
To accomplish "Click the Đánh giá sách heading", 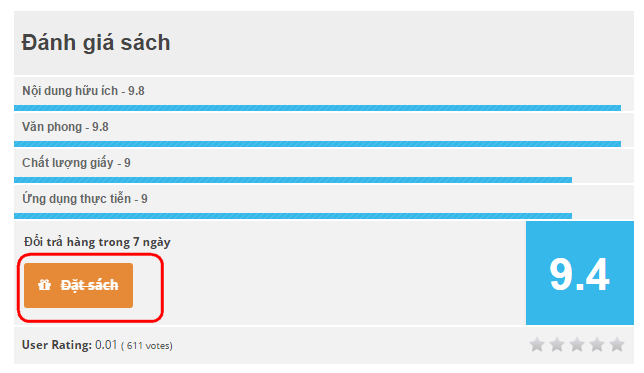I will [x=96, y=43].
